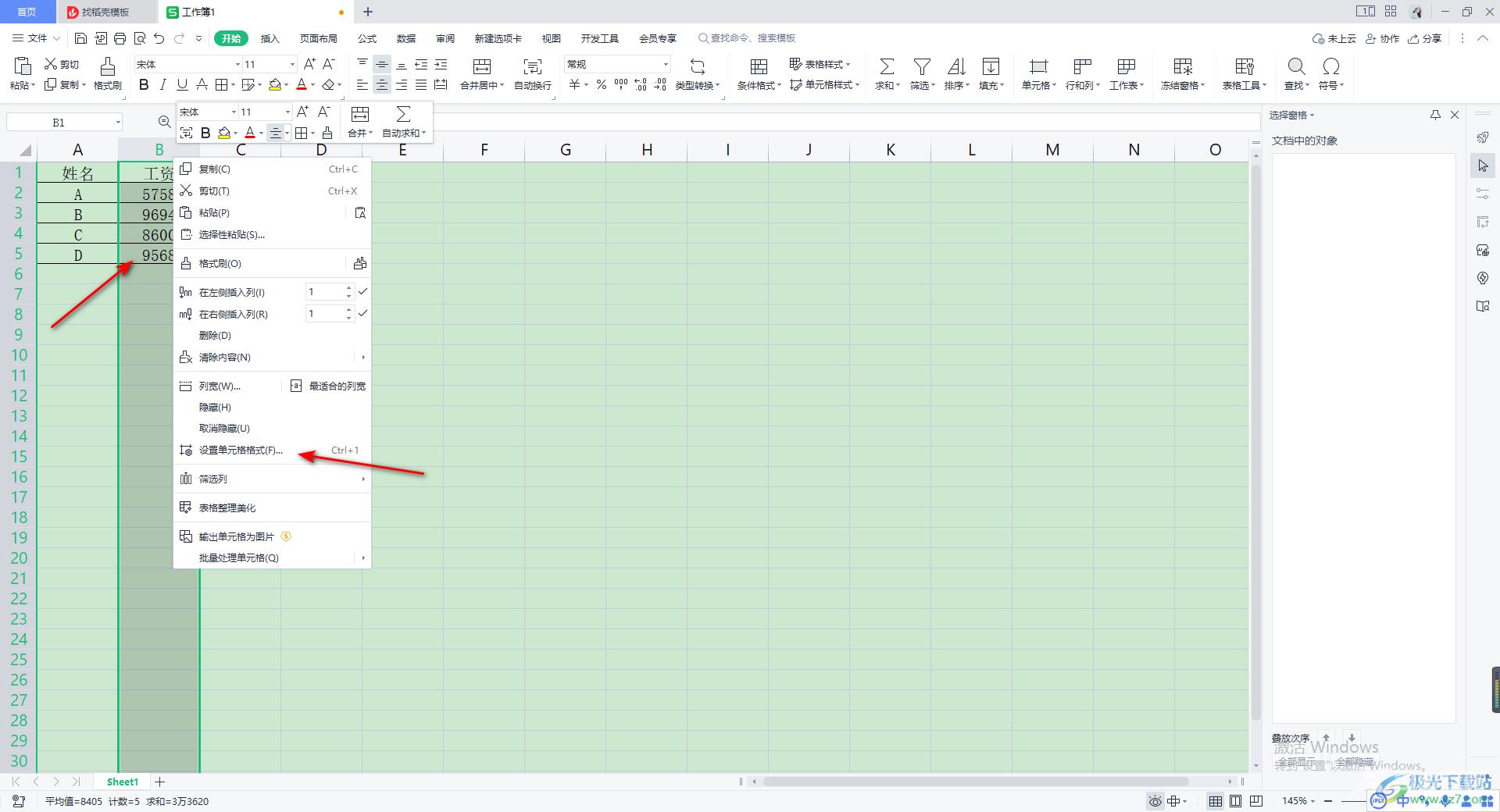The image size is (1500, 812).
Task: Open the 插入 ribbon tab
Action: (270, 38)
